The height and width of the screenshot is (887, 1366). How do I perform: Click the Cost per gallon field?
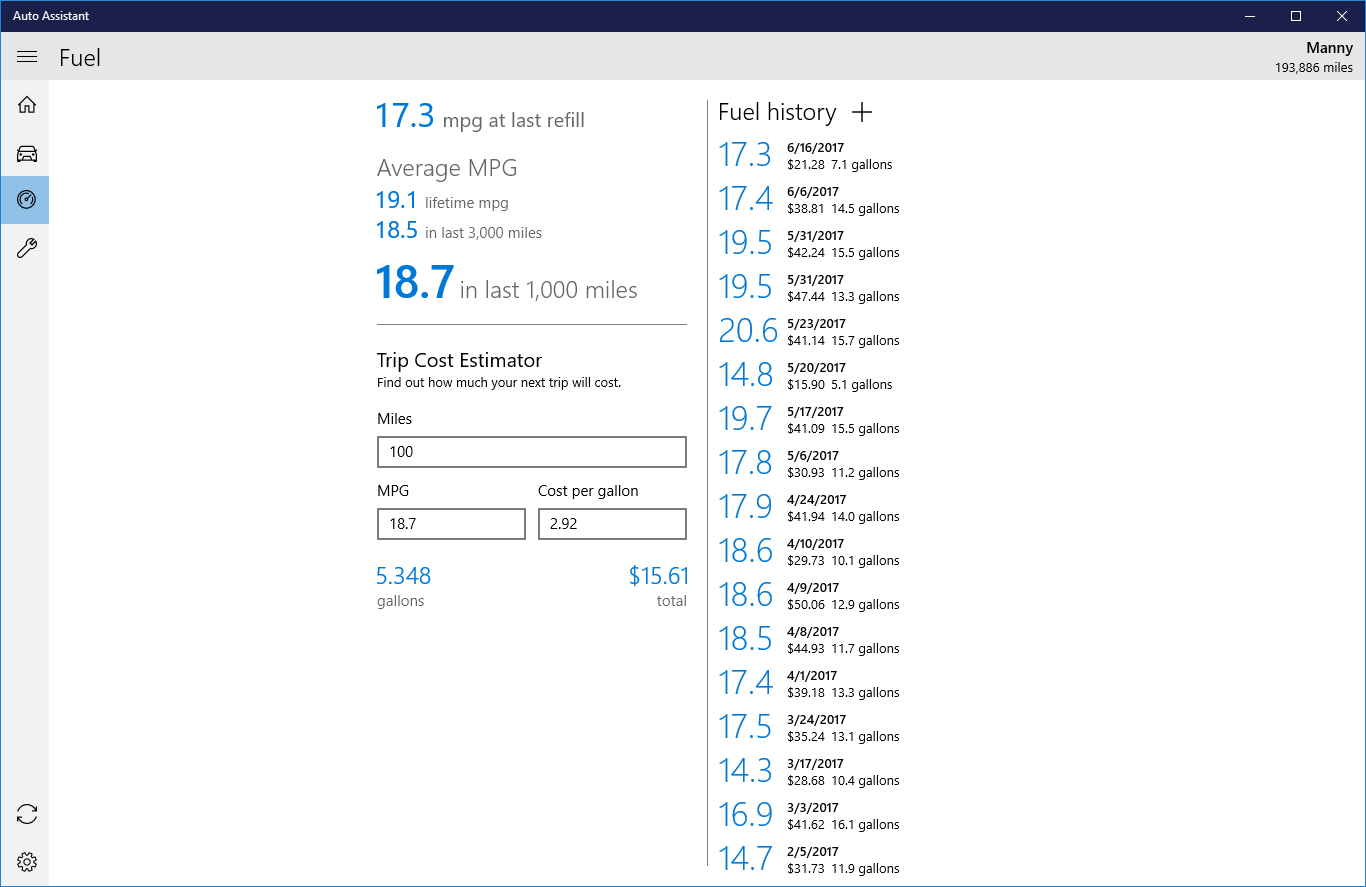612,524
